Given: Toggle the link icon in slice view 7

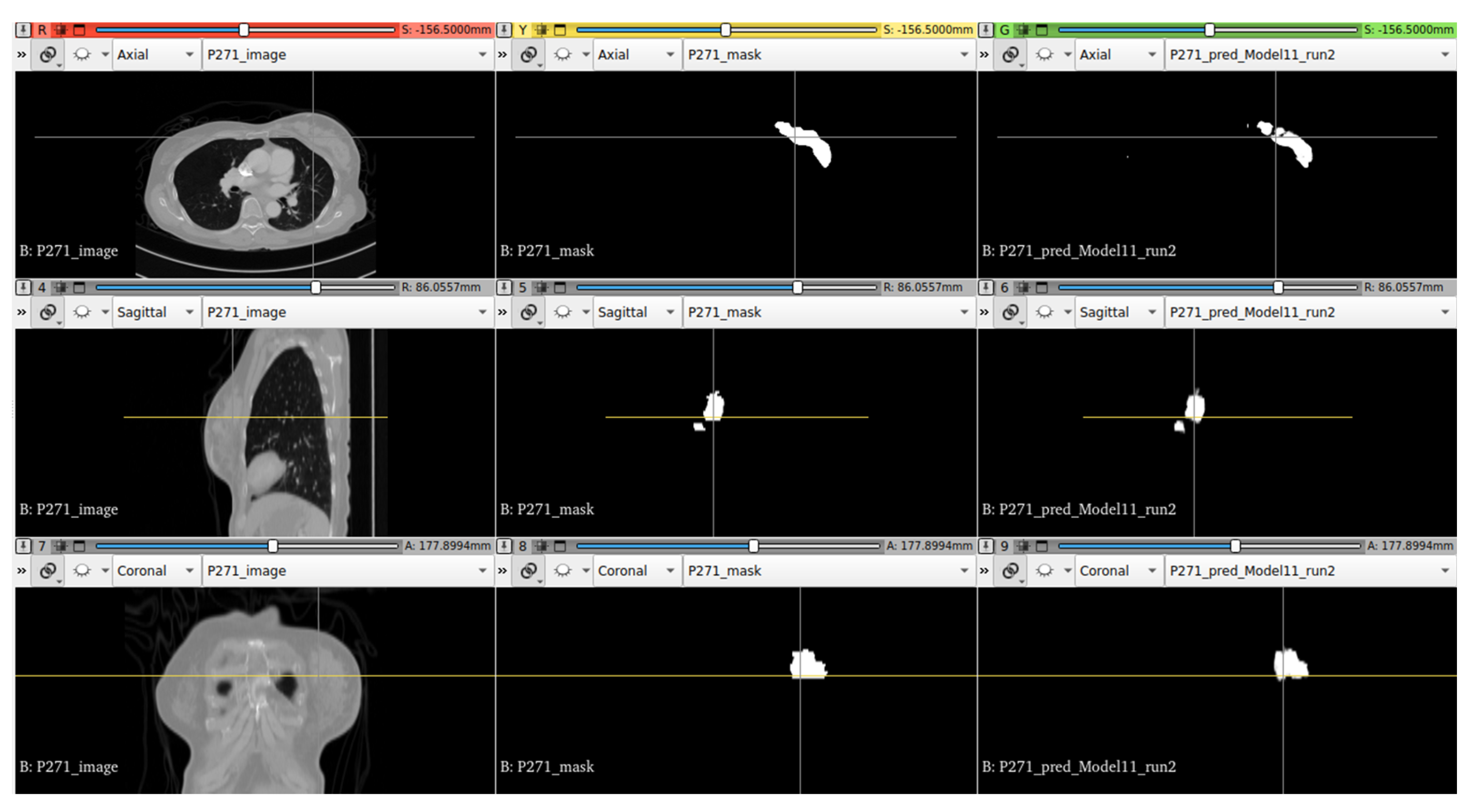Looking at the screenshot, I should [48, 570].
